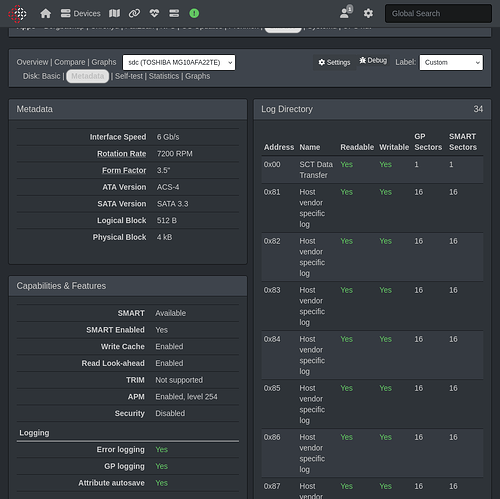
Task: Click the TRIM Not supported value
Action: [179, 380]
